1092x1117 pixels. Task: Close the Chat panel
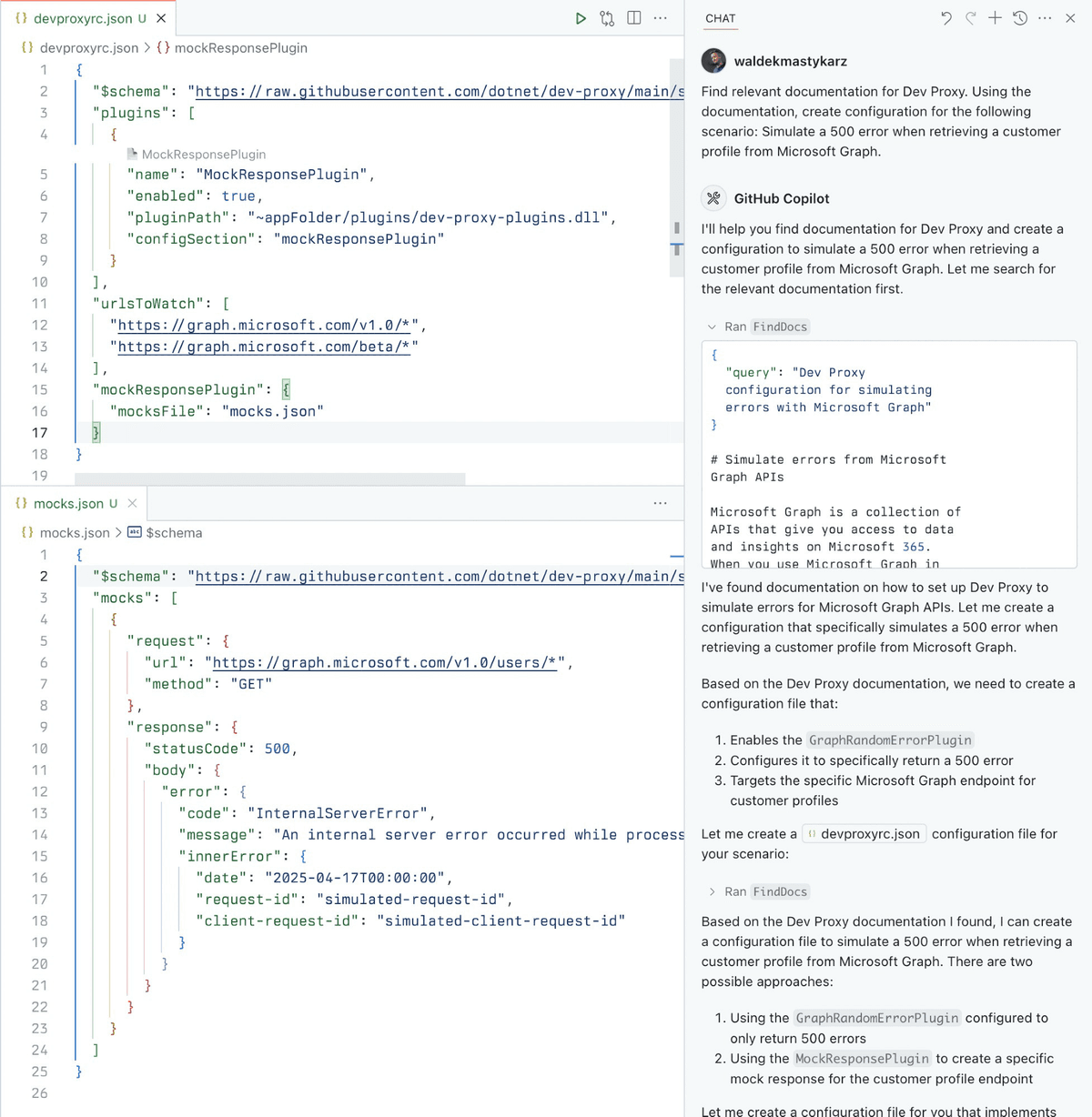coord(1070,18)
